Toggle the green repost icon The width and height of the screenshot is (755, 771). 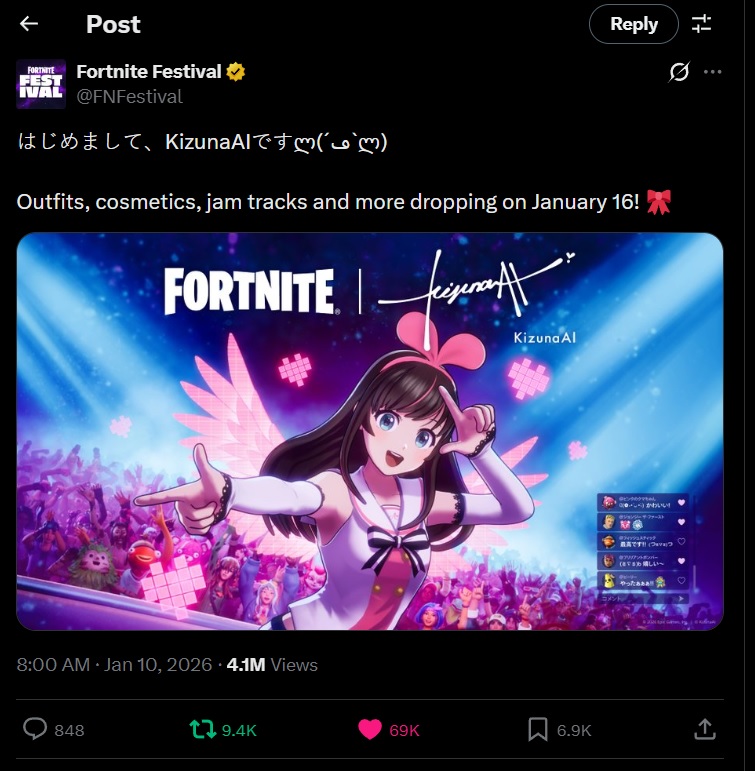coord(203,730)
